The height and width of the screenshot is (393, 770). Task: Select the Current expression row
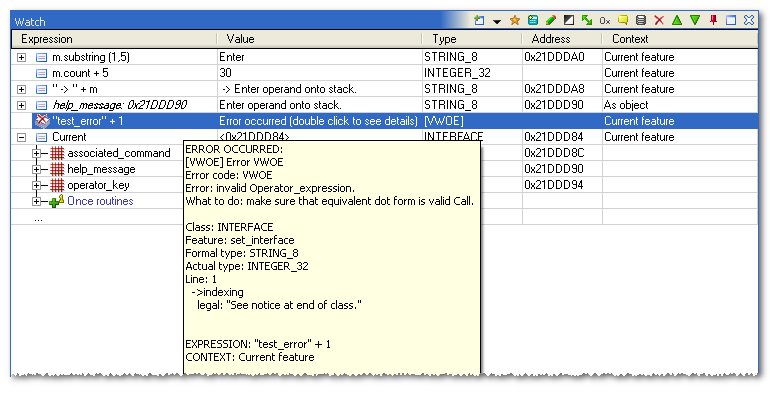click(x=69, y=137)
